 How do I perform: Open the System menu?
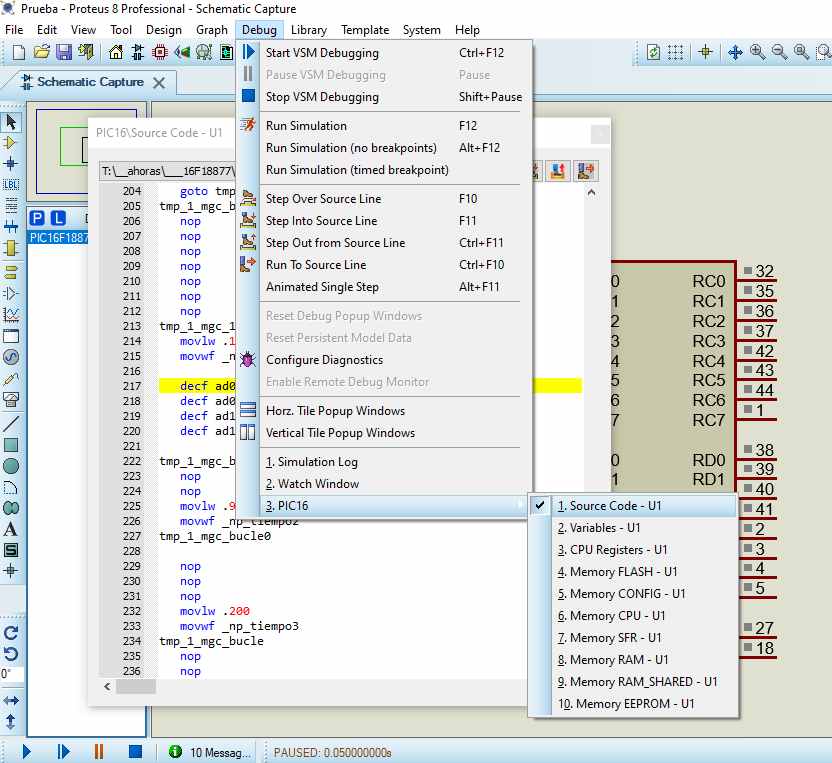click(421, 30)
